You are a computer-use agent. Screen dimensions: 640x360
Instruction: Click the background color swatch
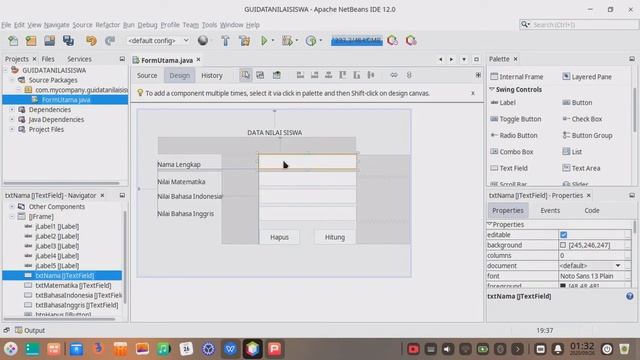[563, 245]
